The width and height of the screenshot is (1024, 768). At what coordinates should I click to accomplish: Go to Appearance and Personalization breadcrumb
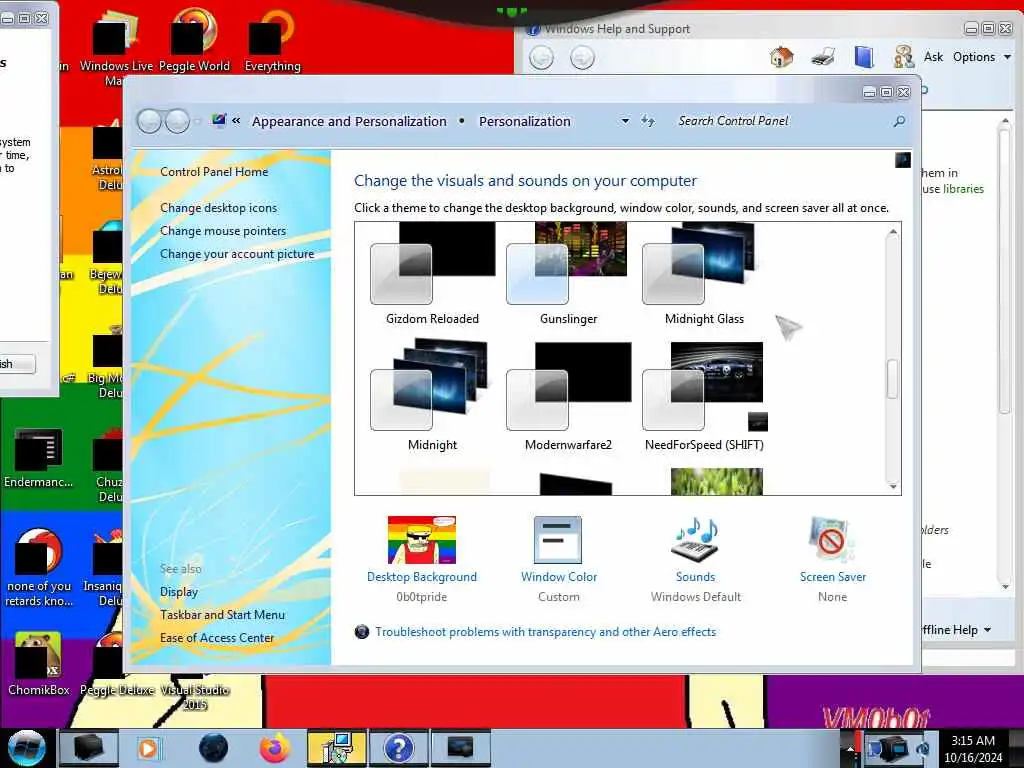pyautogui.click(x=349, y=121)
